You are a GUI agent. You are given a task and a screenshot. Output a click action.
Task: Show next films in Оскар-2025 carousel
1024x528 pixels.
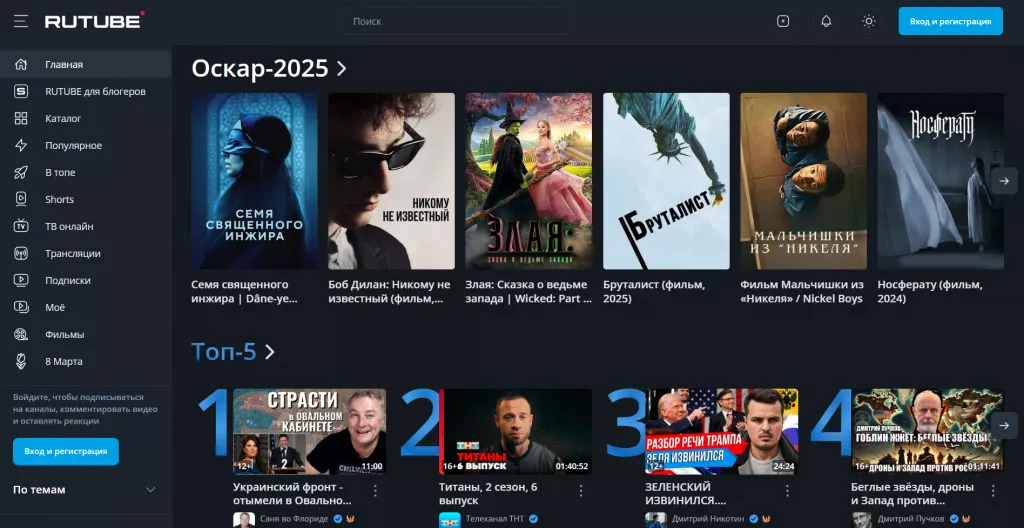[x=1004, y=181]
